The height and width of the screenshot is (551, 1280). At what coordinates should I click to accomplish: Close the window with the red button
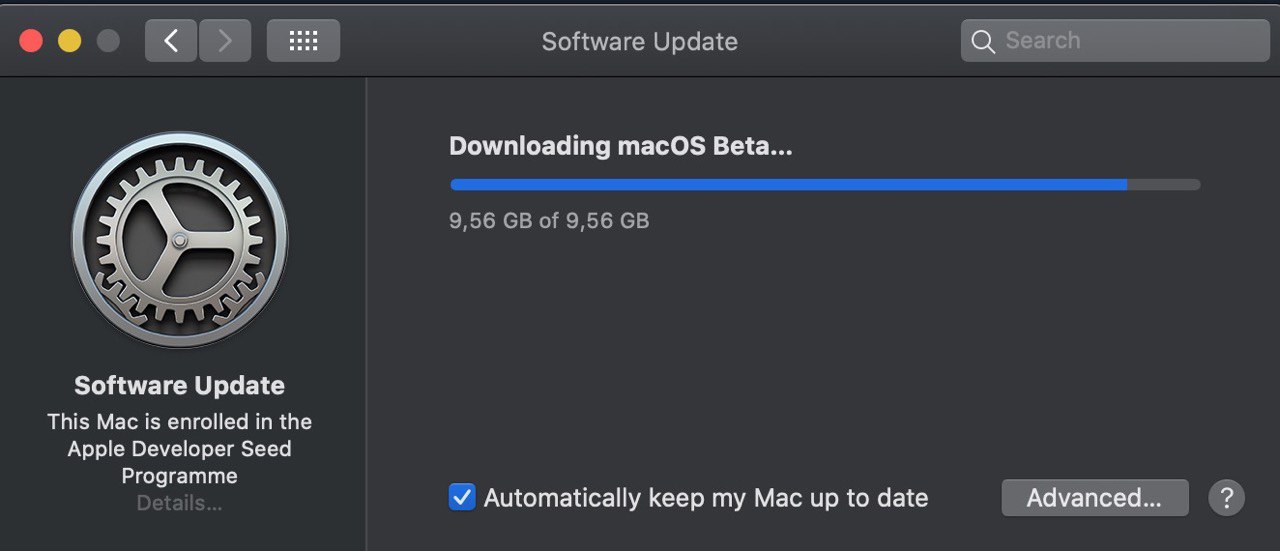(32, 41)
